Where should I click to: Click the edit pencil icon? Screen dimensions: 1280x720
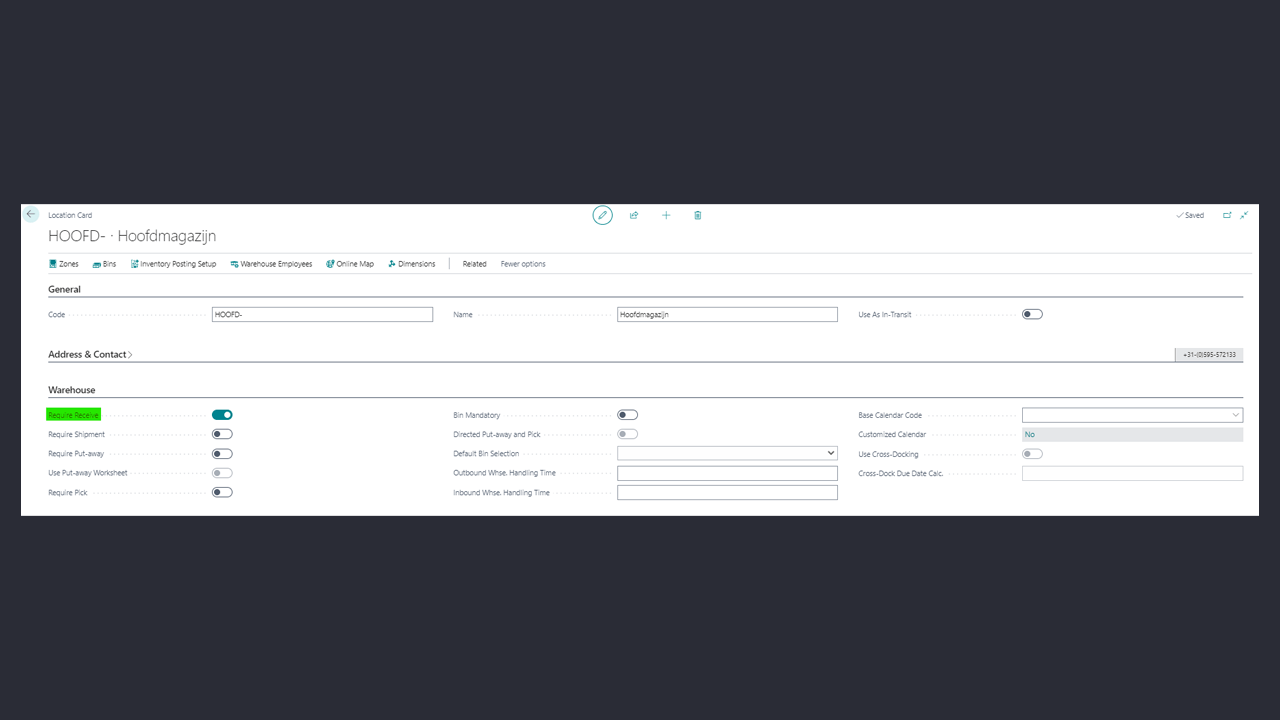click(x=602, y=215)
